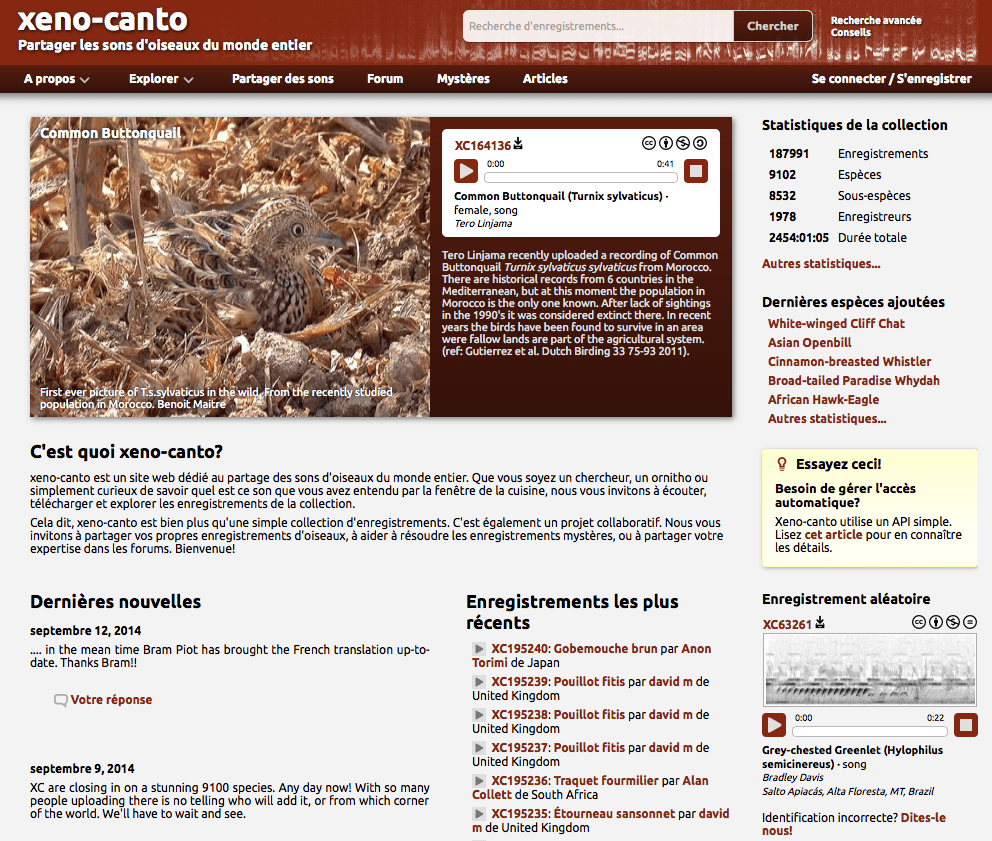Viewport: 992px width, 841px height.
Task: Click the share-alike license icon on XC164136
Action: 700,143
